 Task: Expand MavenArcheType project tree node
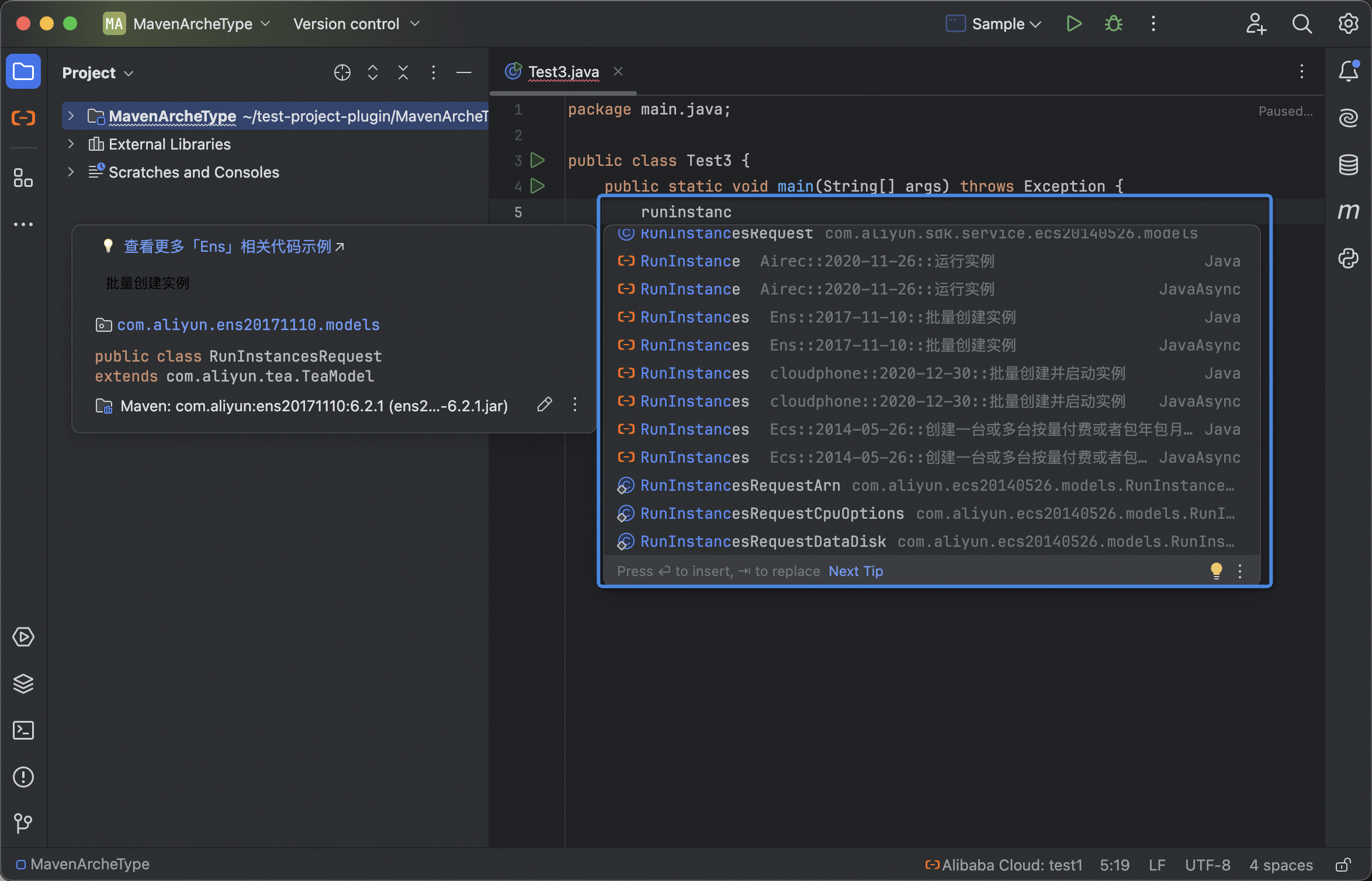click(71, 116)
